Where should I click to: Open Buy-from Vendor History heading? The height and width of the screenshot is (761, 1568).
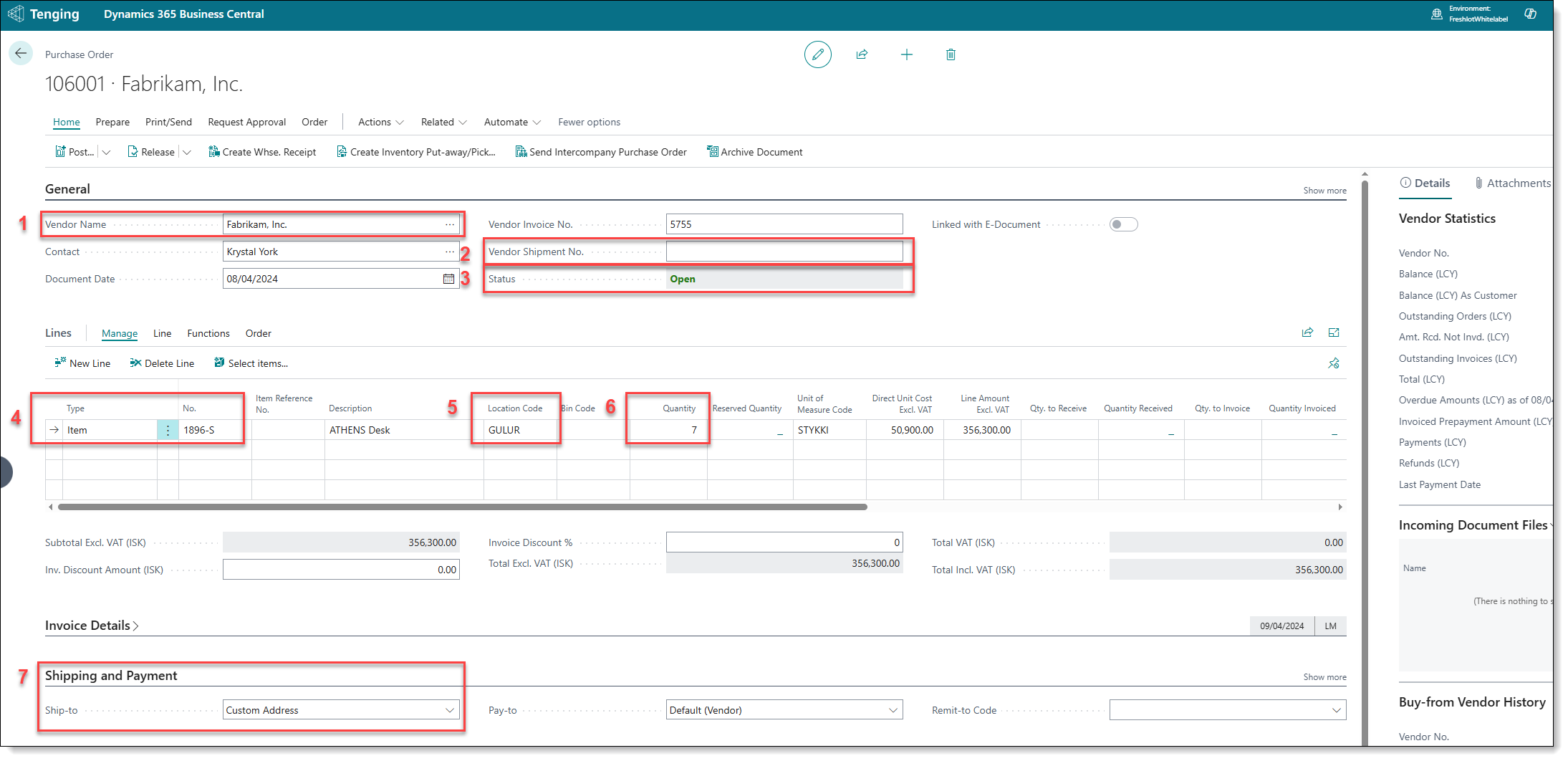tap(1472, 702)
